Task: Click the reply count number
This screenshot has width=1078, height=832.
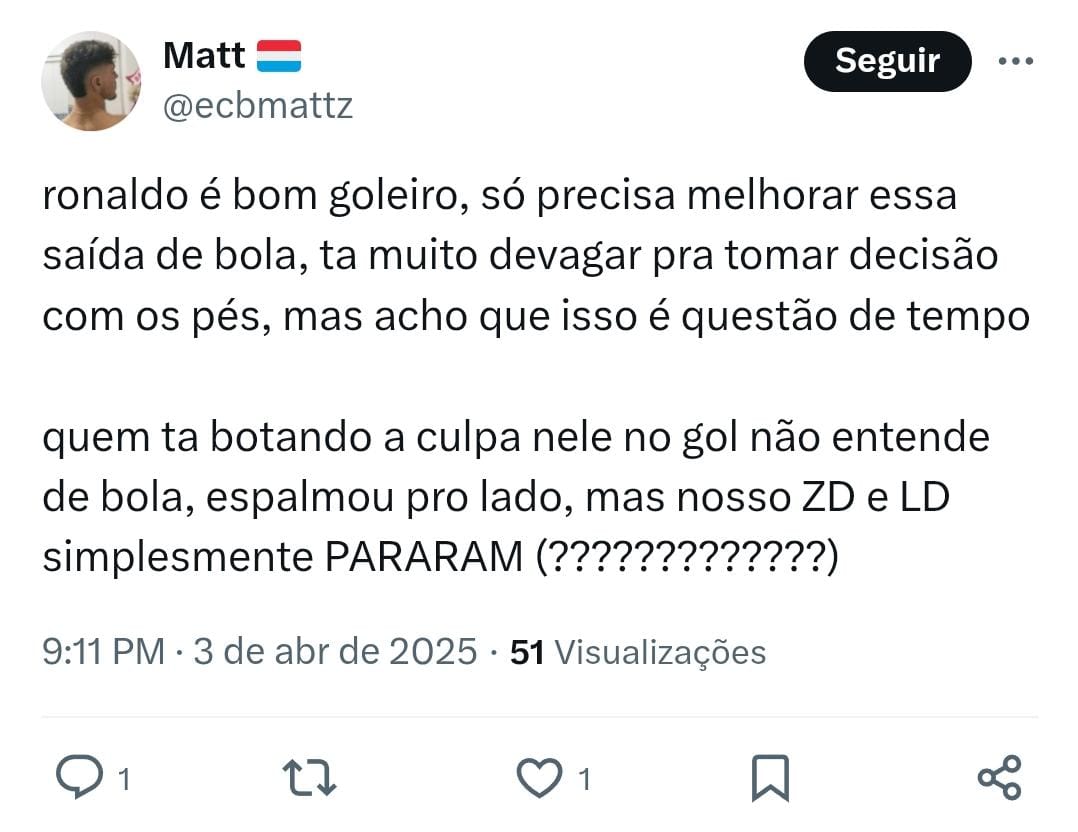Action: 124,779
